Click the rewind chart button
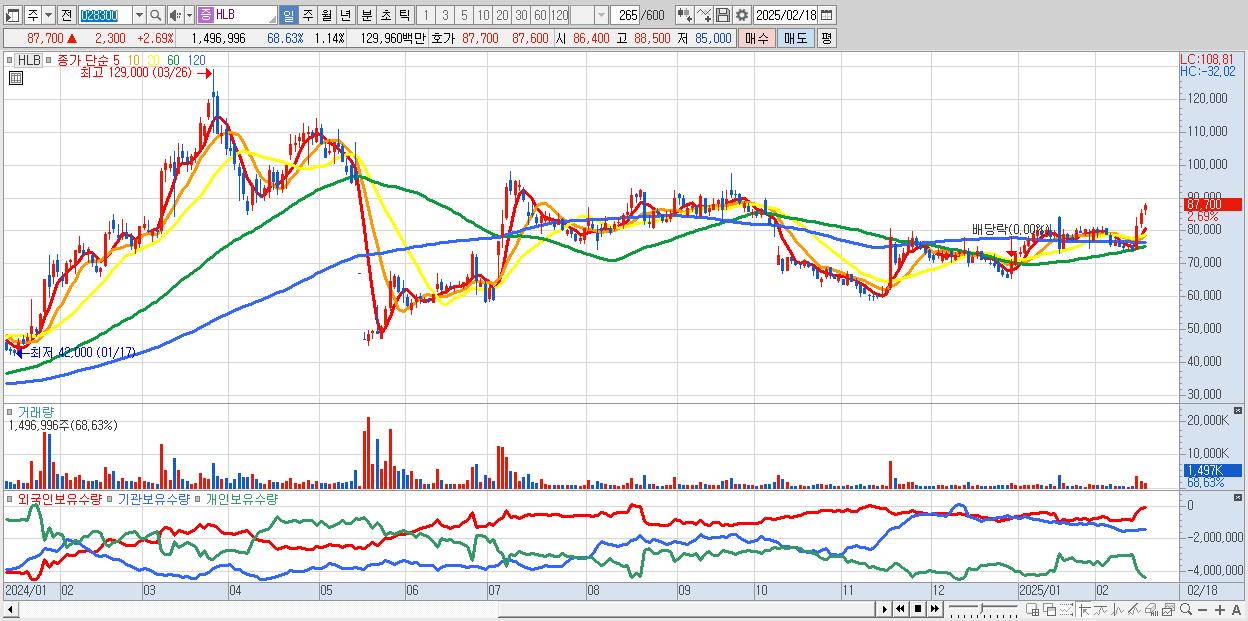The image size is (1248, 621). [900, 609]
